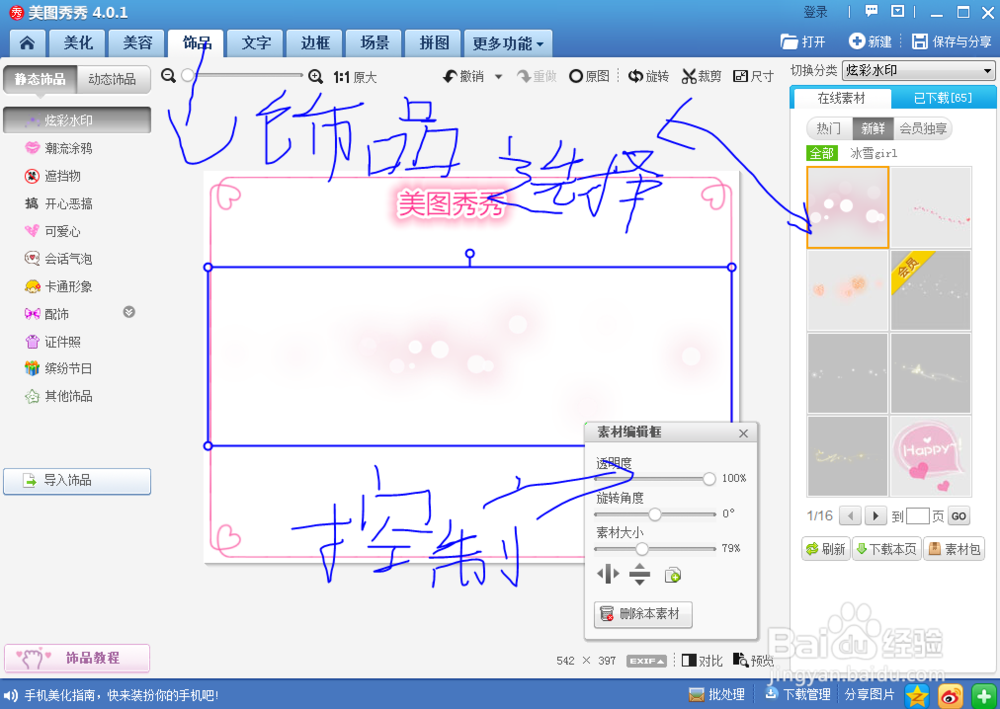Select the 热门 filter
The width and height of the screenshot is (1000, 709).
click(829, 129)
